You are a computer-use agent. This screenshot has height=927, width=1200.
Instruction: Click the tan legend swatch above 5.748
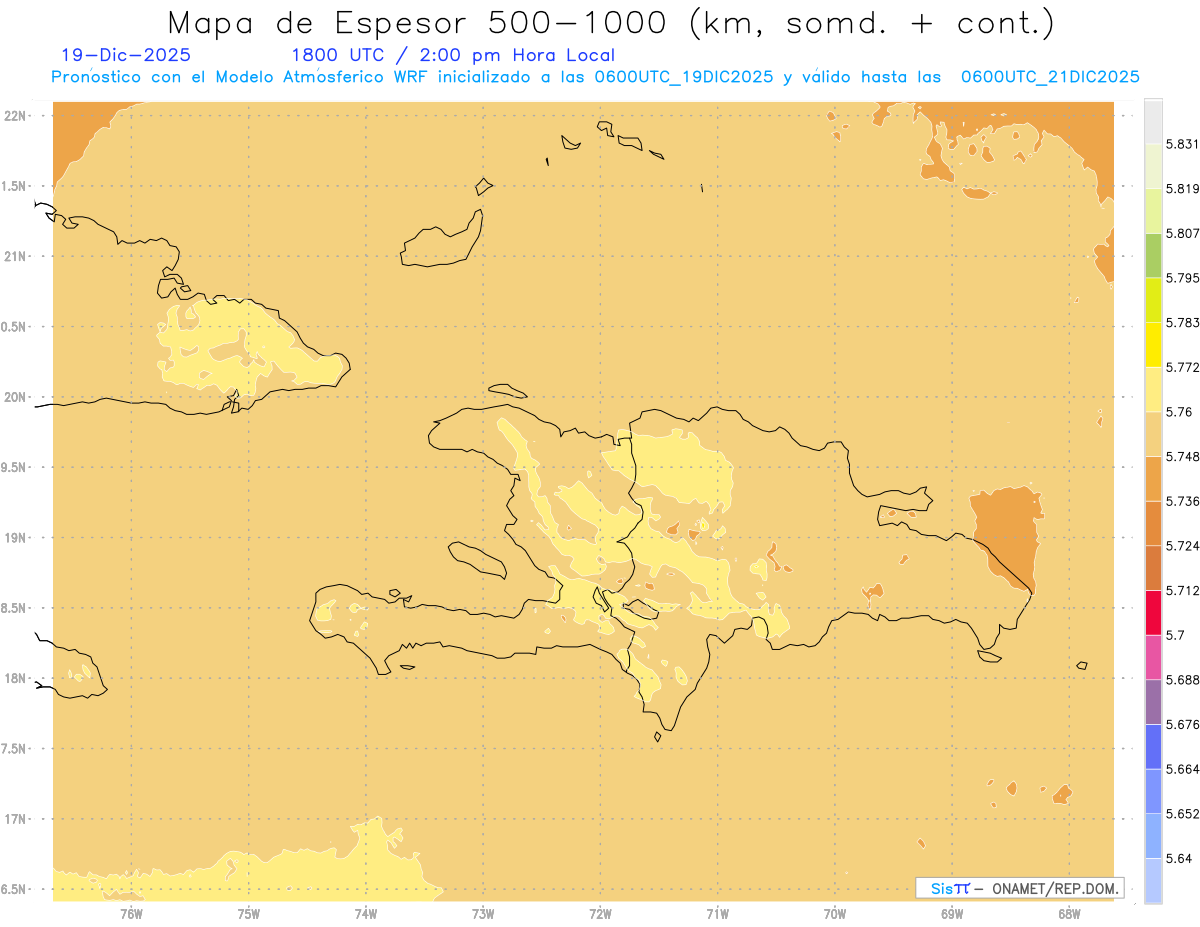click(x=1153, y=434)
